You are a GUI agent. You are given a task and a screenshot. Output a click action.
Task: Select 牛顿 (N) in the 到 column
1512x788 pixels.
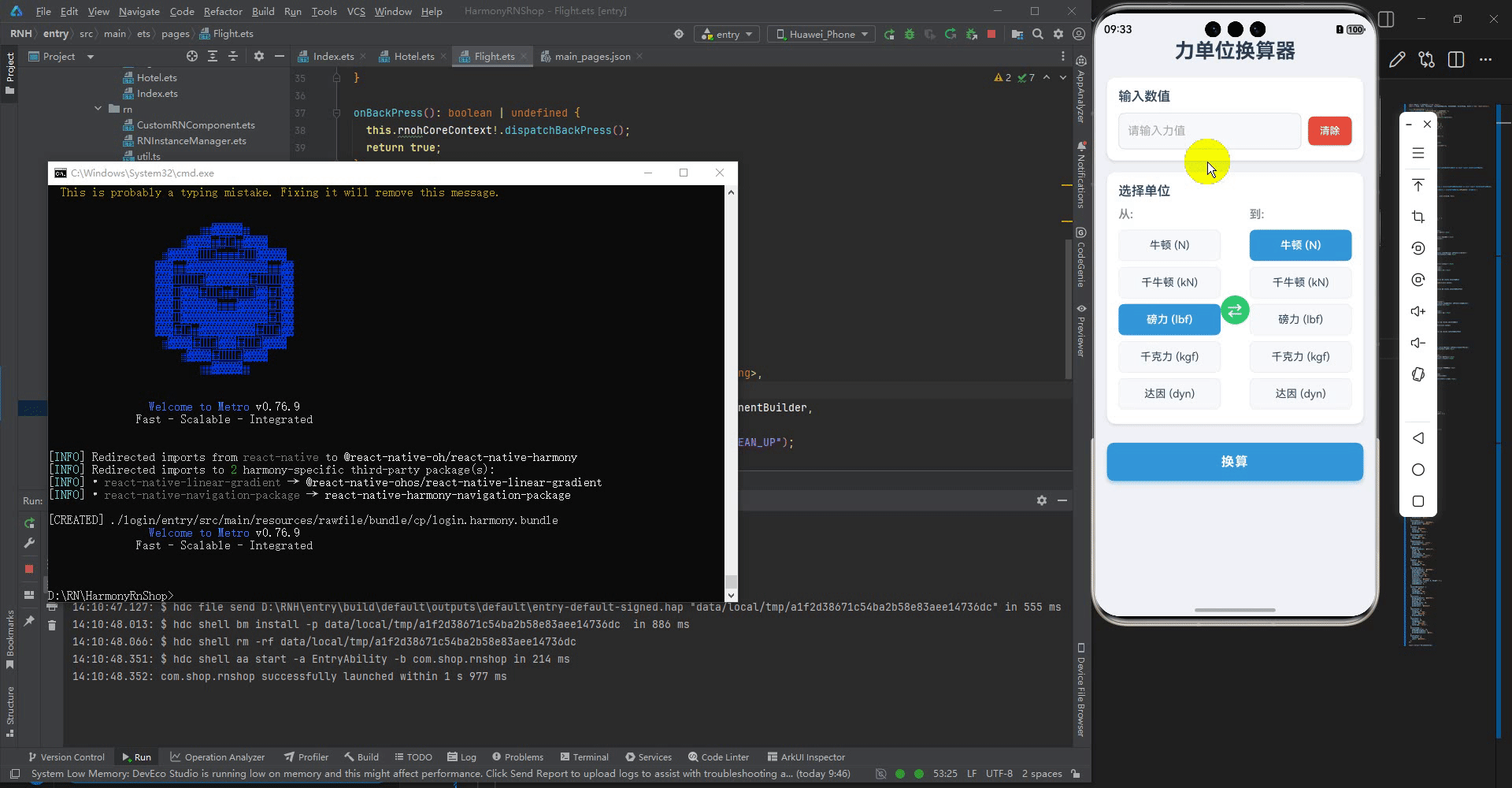point(1300,245)
